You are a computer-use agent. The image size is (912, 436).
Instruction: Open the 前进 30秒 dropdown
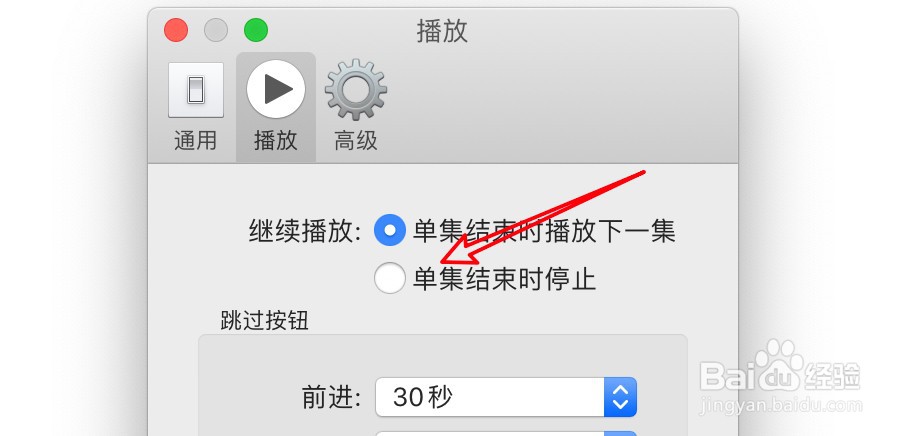coord(506,397)
